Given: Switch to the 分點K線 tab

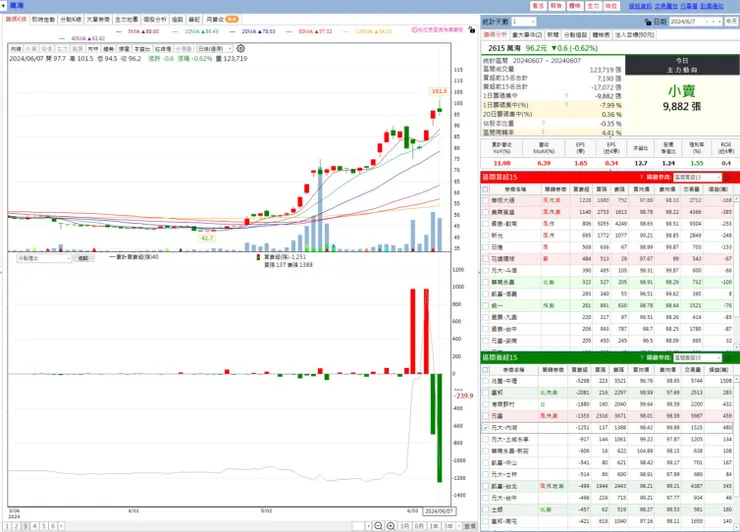Looking at the screenshot, I should click(x=71, y=19).
